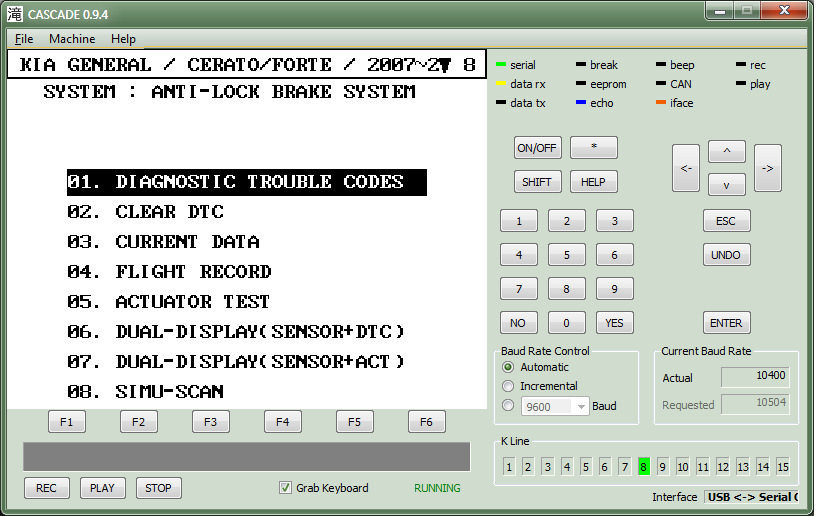Click the ON/OFF button
Viewport: 819px width, 516px height.
click(x=537, y=148)
